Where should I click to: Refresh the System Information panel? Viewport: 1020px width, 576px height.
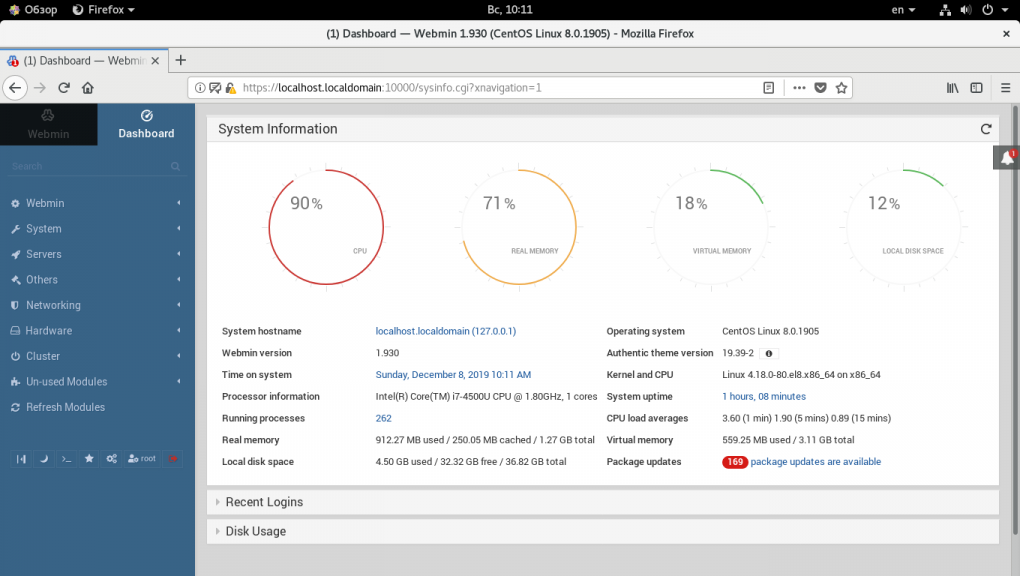pos(986,128)
